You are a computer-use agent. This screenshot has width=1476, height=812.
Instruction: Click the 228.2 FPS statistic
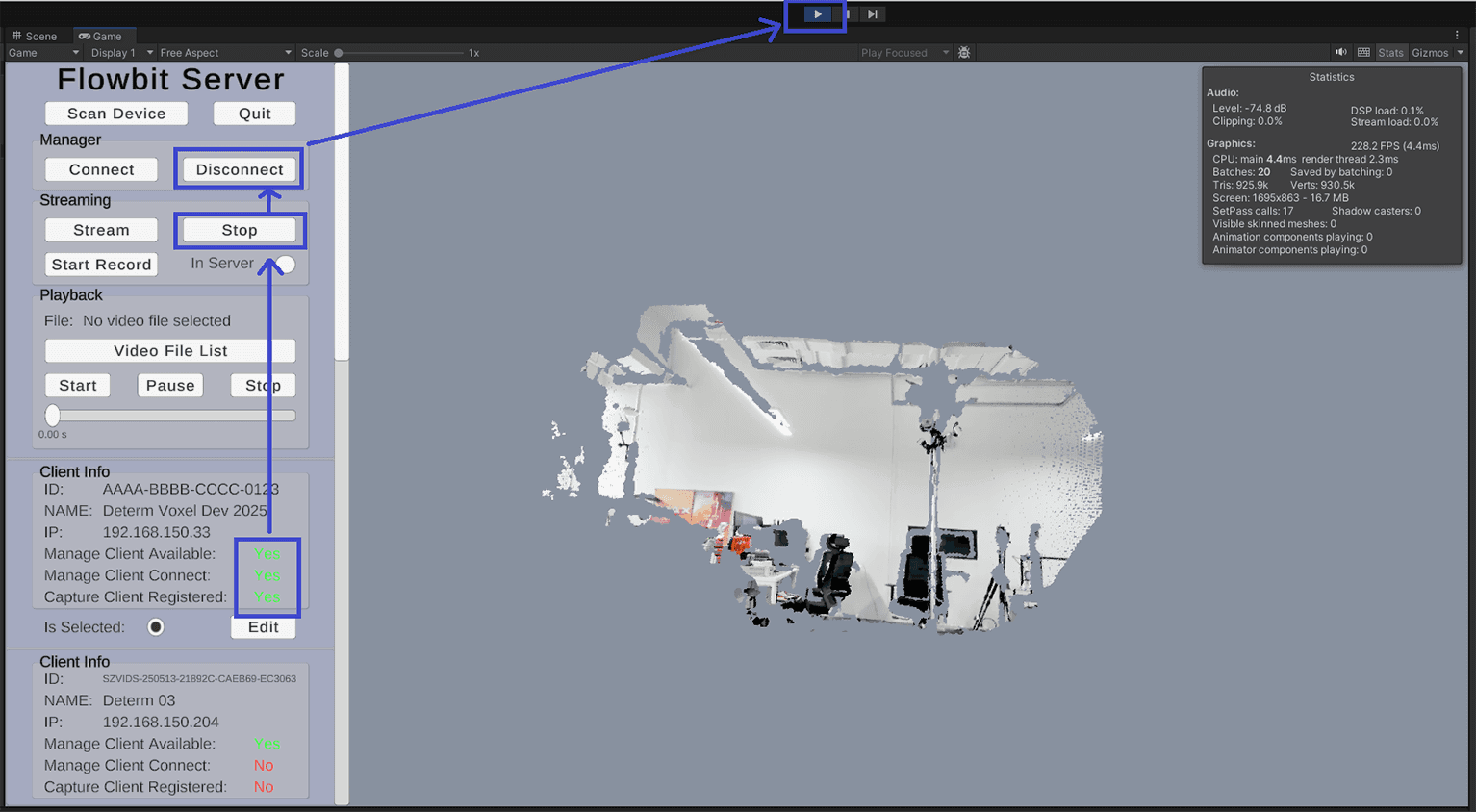[1394, 146]
